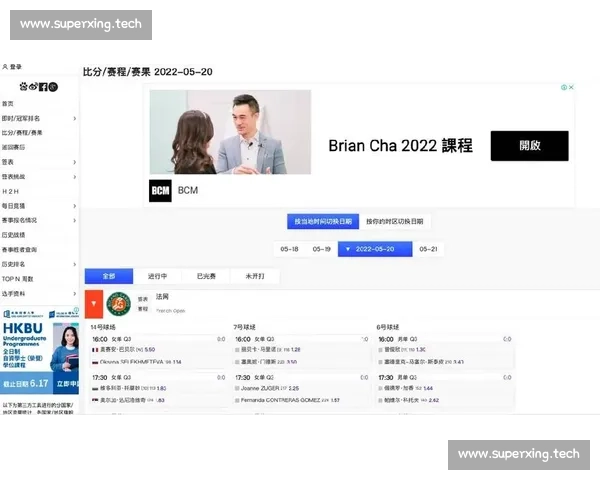Click the Roland Garros tournament logo
The height and width of the screenshot is (480, 600).
[x=119, y=304]
